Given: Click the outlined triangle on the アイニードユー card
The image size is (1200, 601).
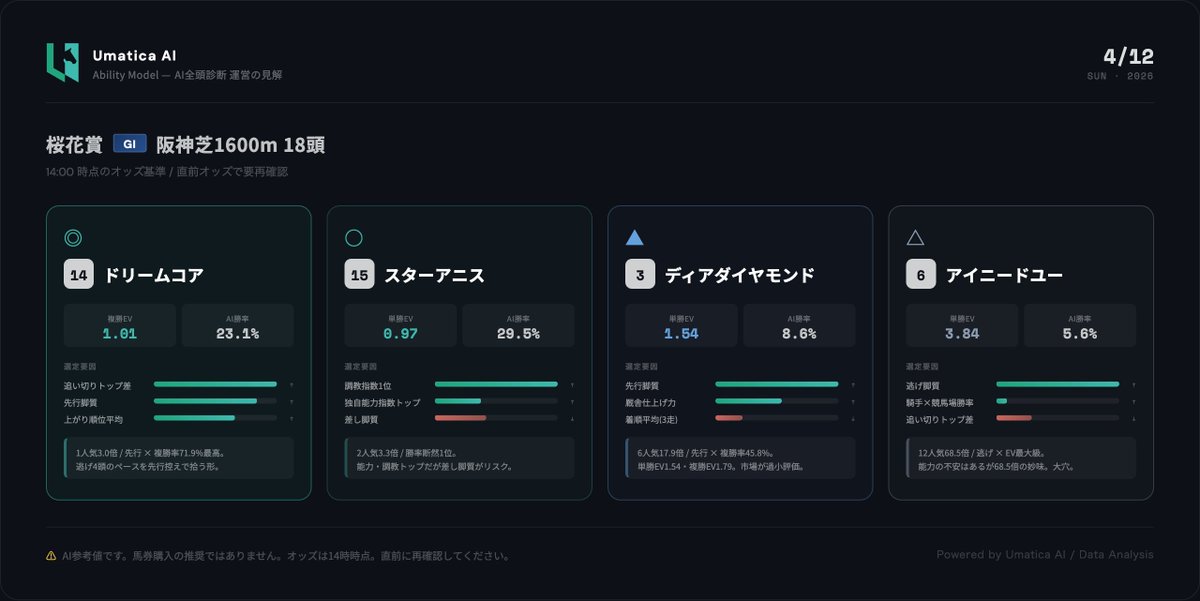Looking at the screenshot, I should (915, 238).
